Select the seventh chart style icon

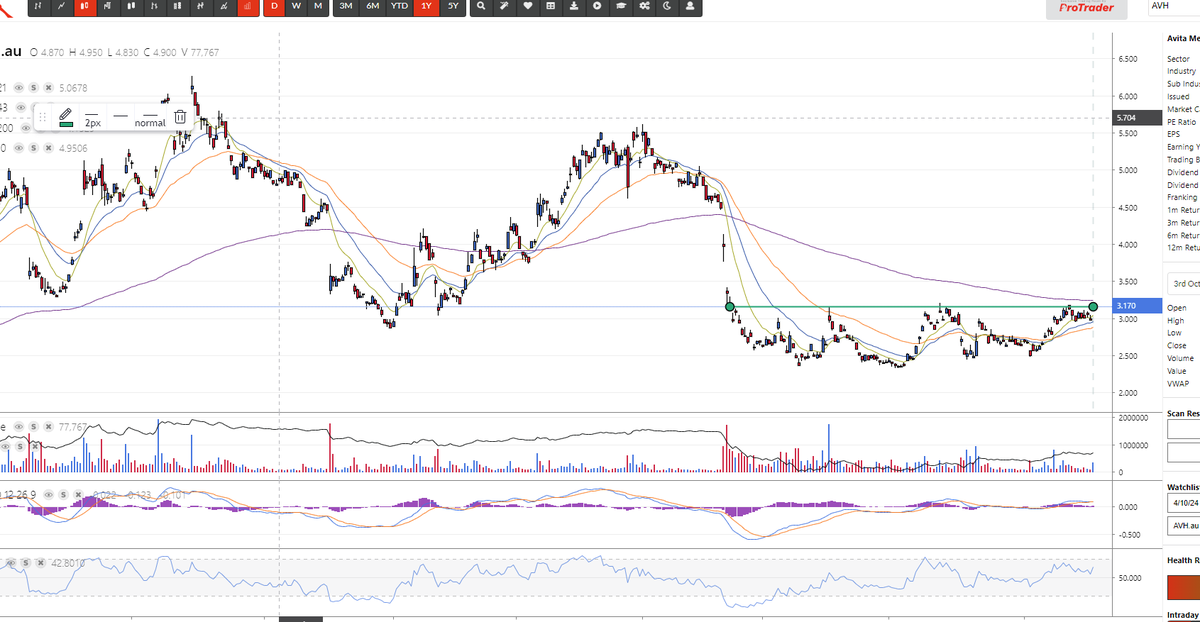tap(177, 6)
